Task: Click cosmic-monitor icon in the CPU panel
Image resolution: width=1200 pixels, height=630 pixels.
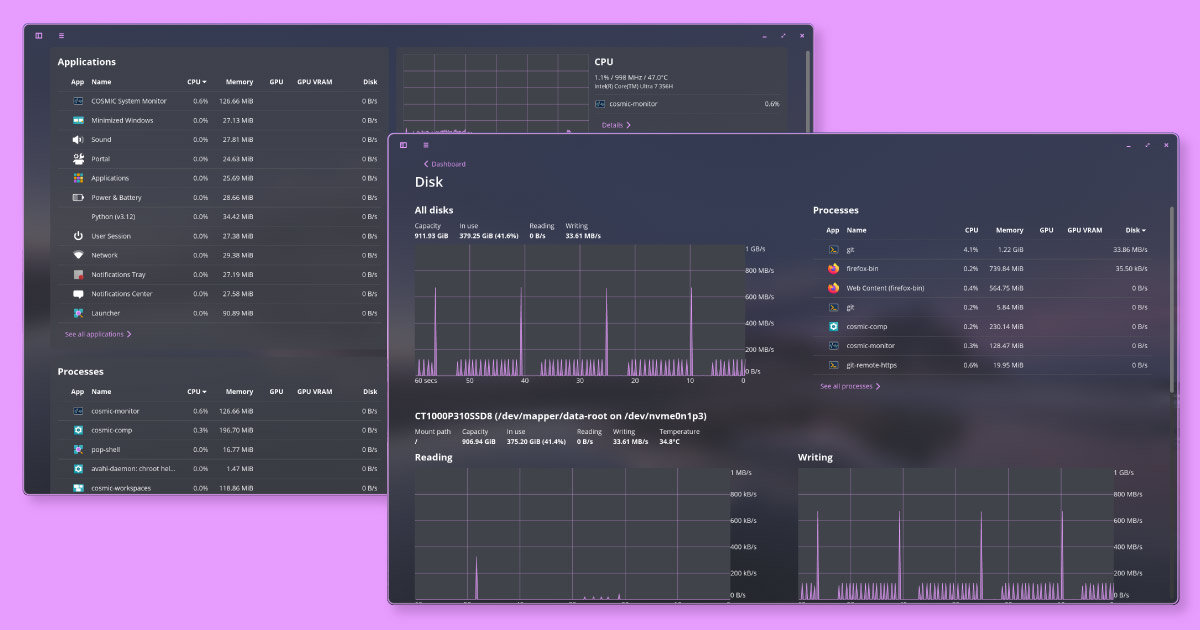Action: click(600, 104)
